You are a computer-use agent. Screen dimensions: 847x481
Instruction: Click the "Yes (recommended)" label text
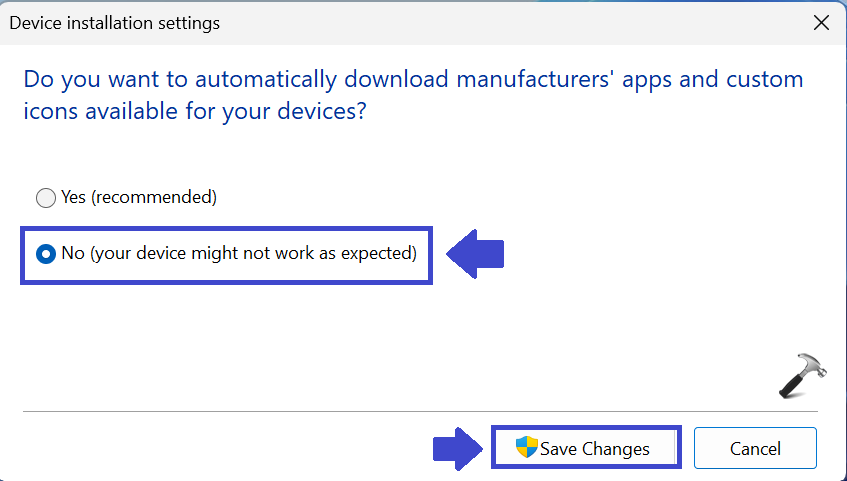tap(138, 197)
